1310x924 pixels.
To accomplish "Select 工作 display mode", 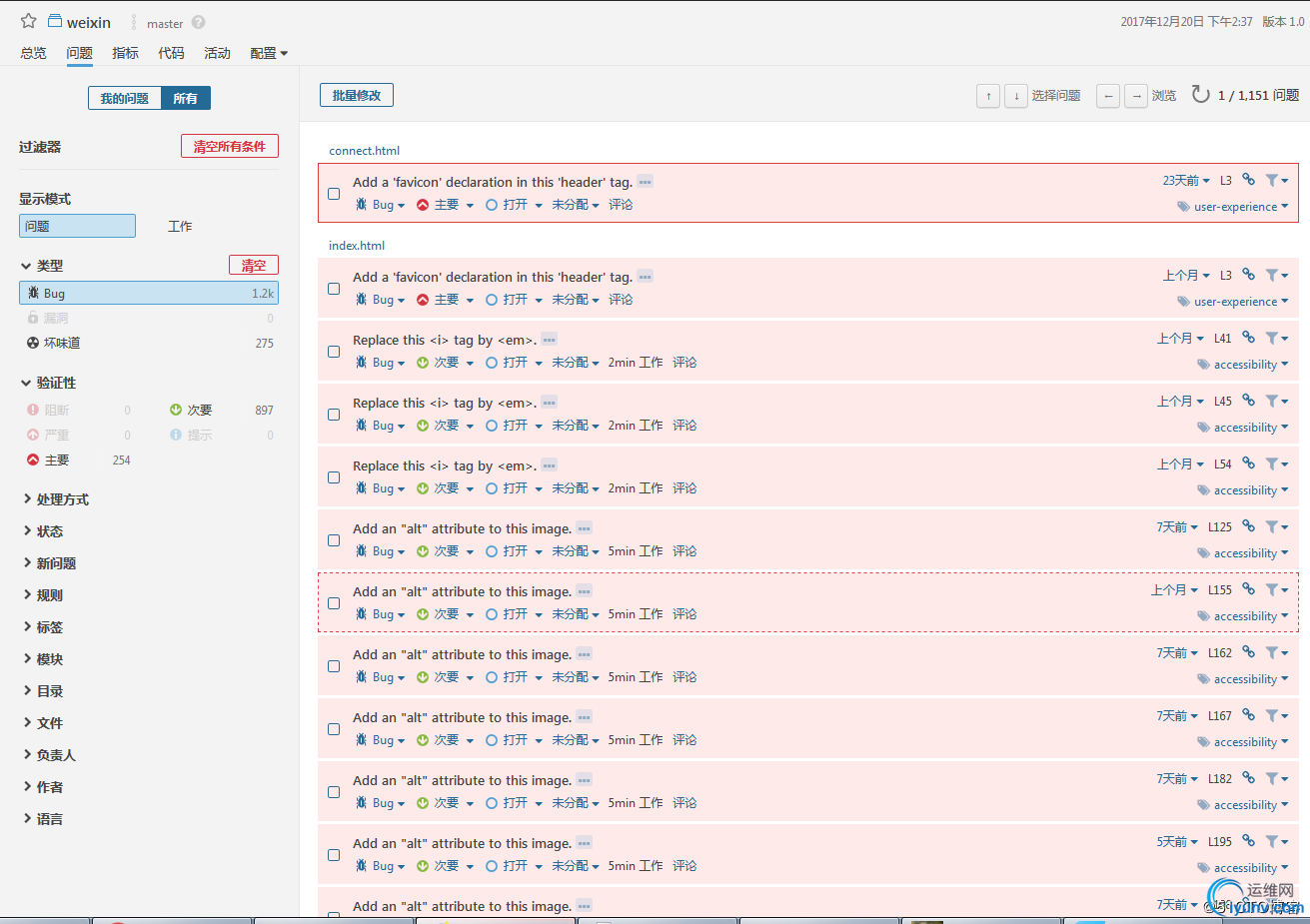I will point(180,226).
